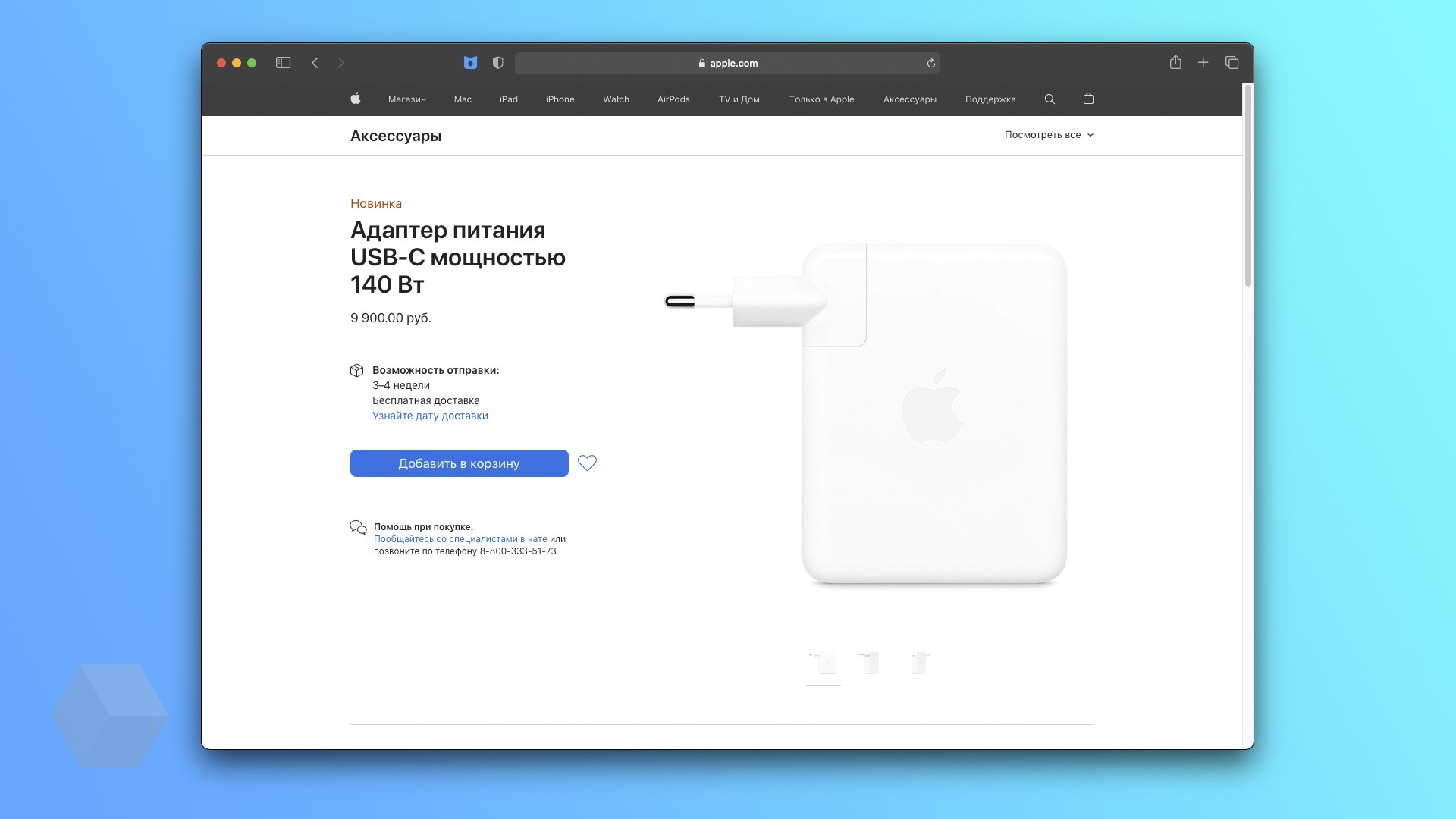1456x819 pixels.
Task: Close the Safari window red button
Action: pyautogui.click(x=221, y=63)
